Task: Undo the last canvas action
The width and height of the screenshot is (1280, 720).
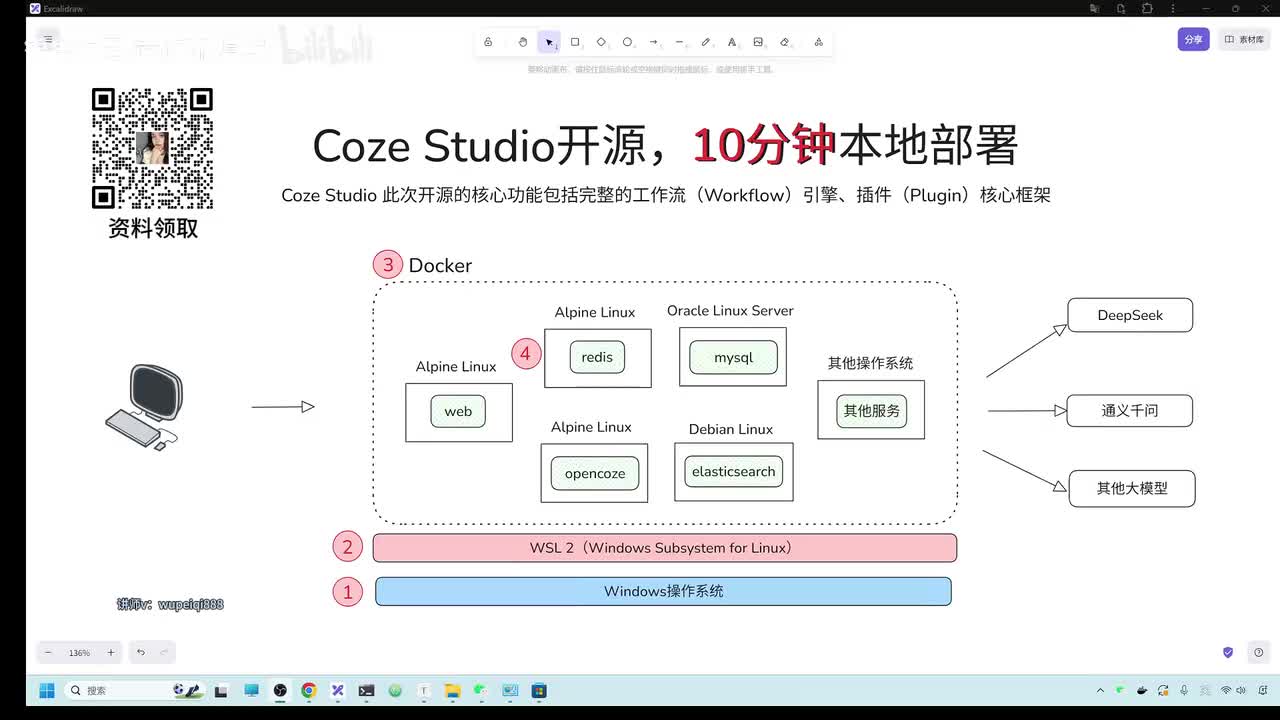Action: point(141,652)
